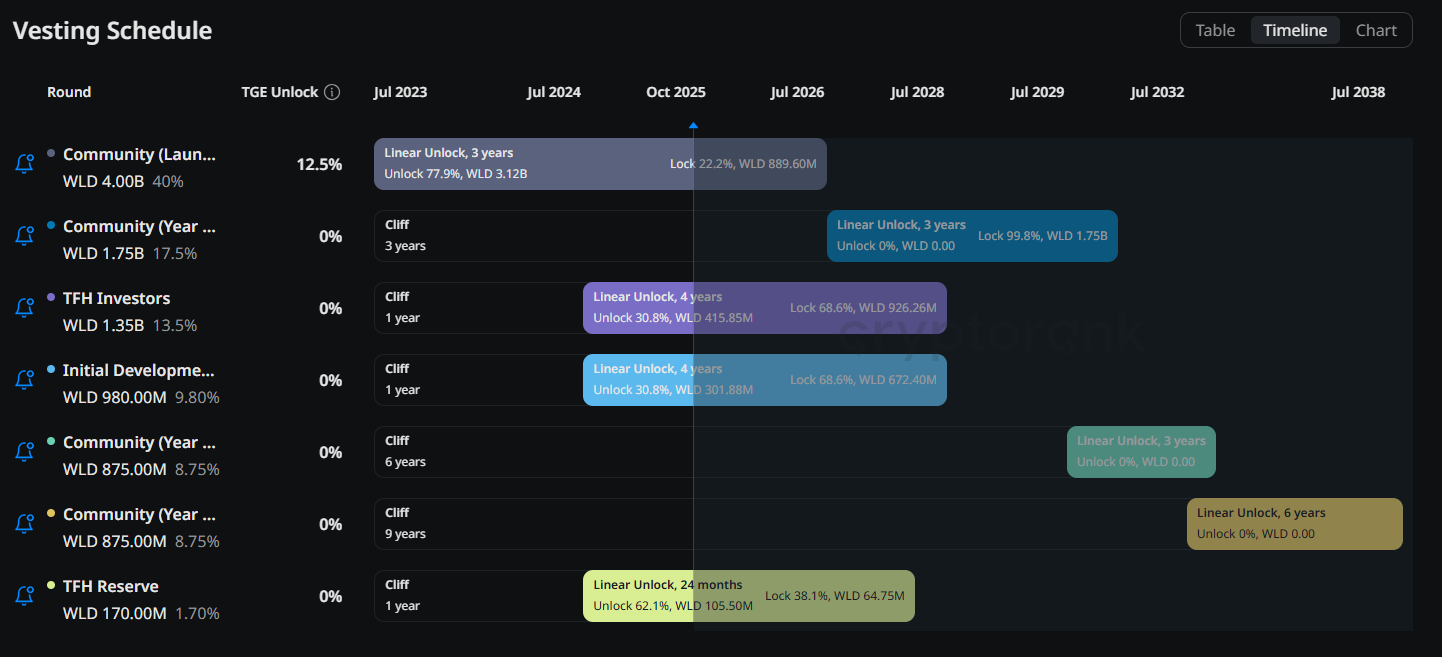1442x657 pixels.
Task: Click the Jul 2038 timeline label
Action: pos(1358,92)
